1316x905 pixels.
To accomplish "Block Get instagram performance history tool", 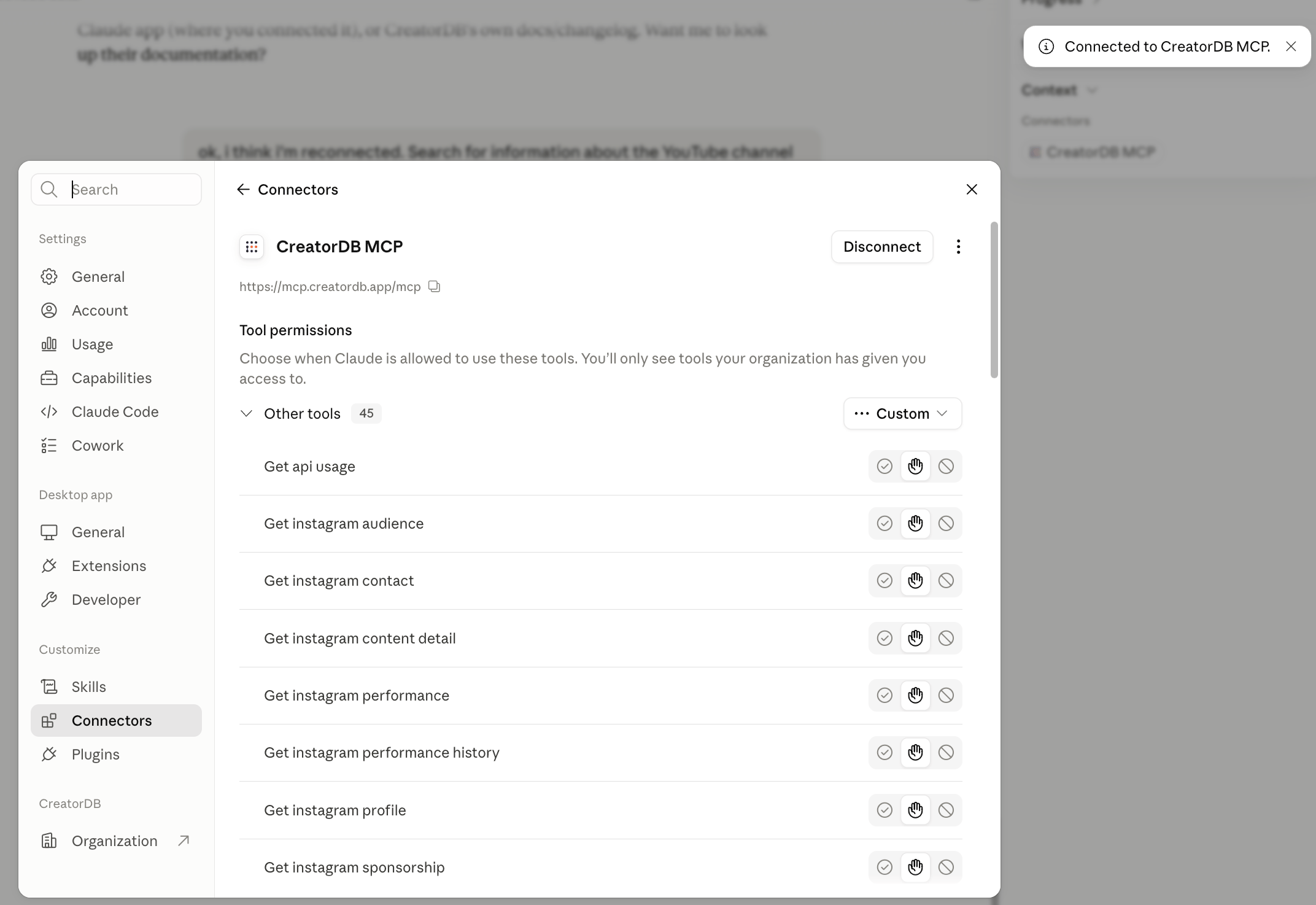I will click(946, 753).
